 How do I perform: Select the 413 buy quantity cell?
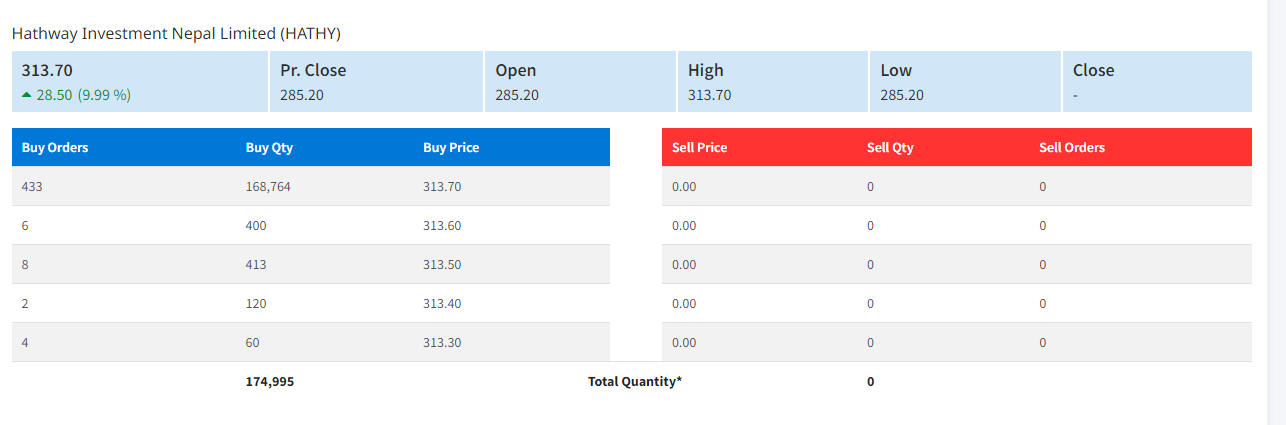point(256,264)
